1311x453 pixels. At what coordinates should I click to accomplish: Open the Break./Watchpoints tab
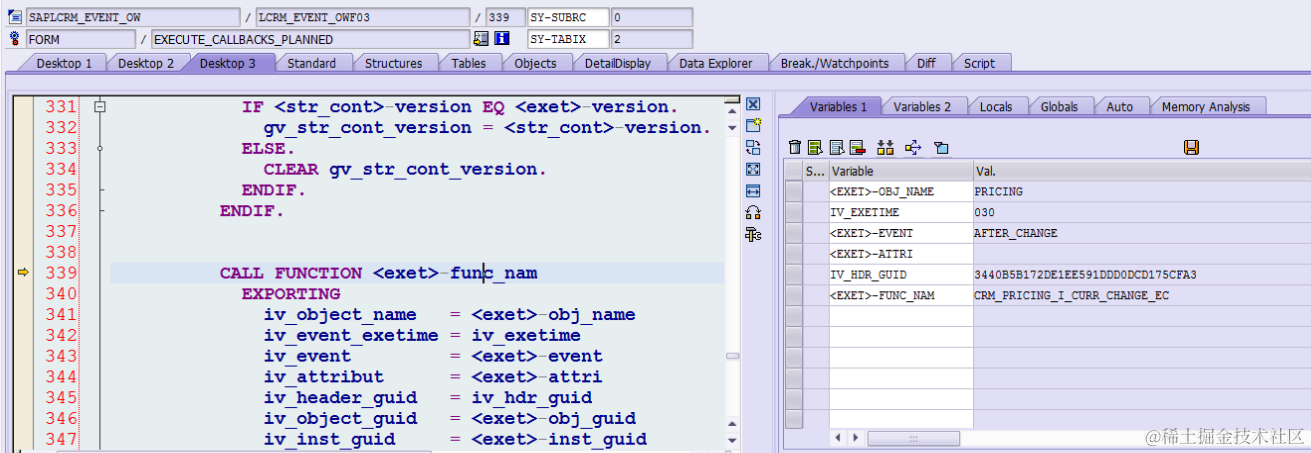point(834,63)
